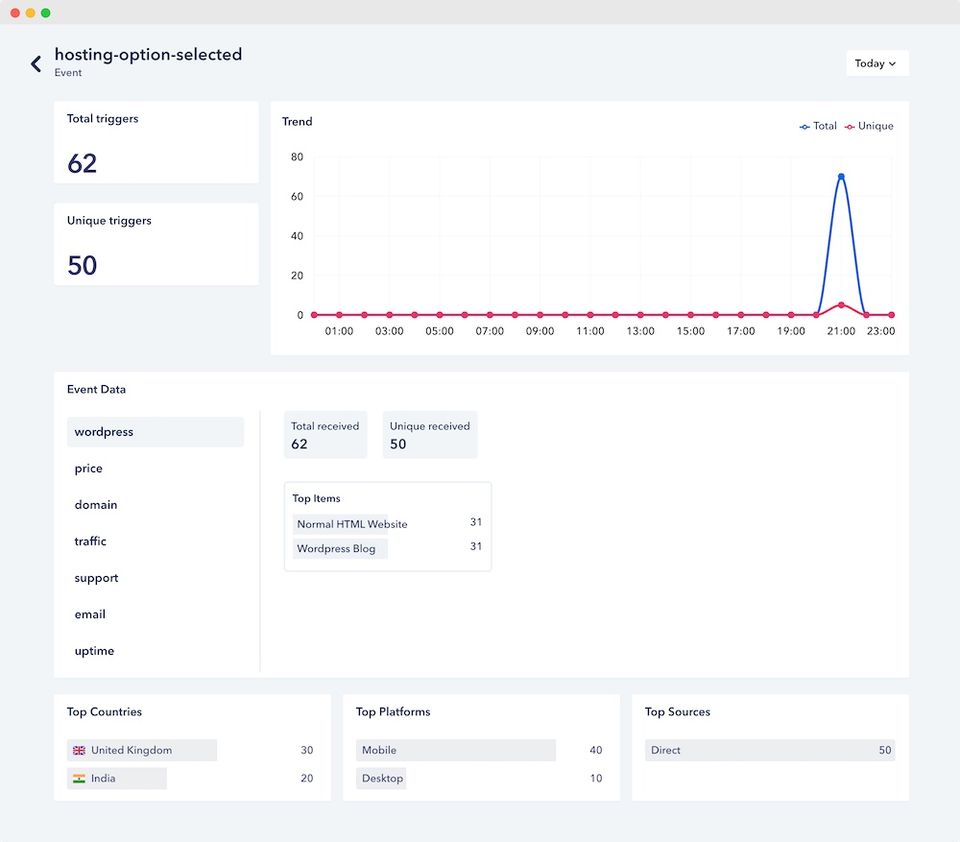Click the blue peak data point at 21:00

[841, 177]
